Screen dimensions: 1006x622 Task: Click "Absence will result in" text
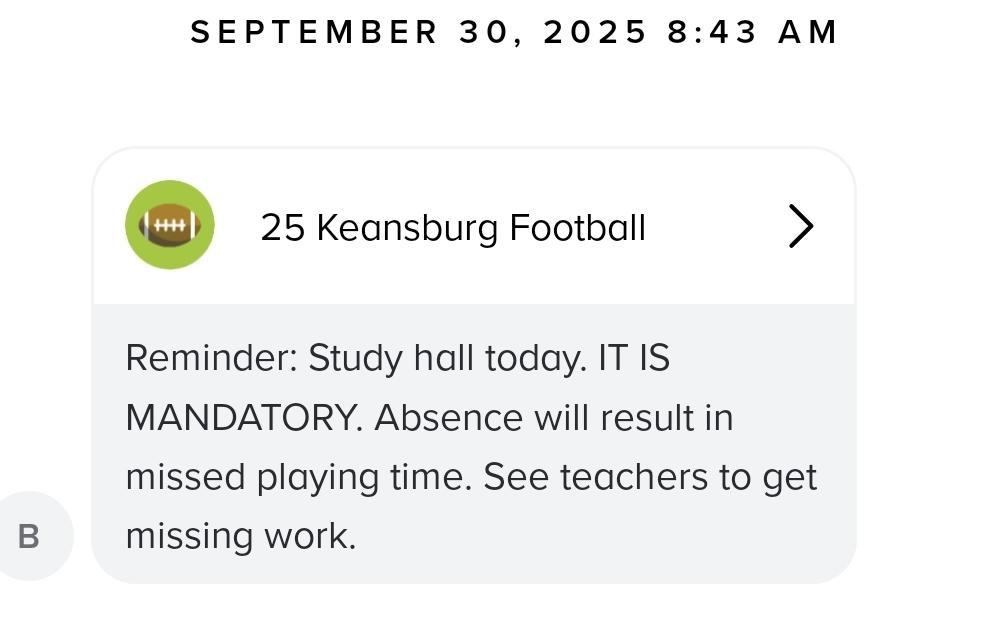click(x=553, y=417)
